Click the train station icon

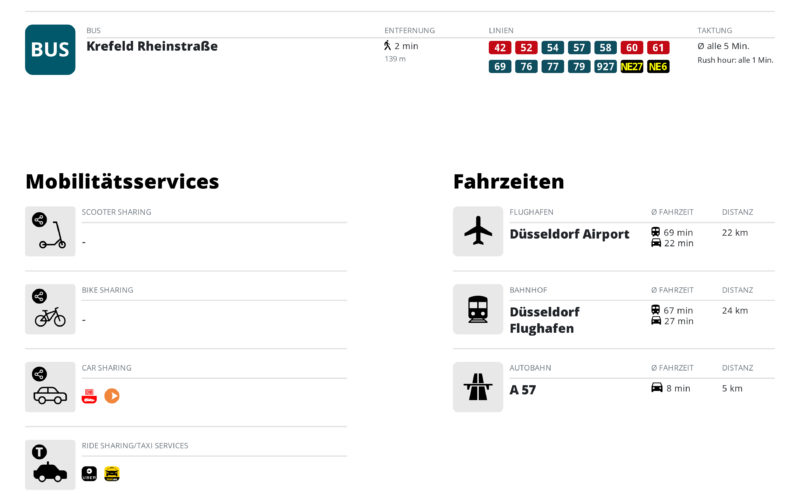tap(478, 309)
